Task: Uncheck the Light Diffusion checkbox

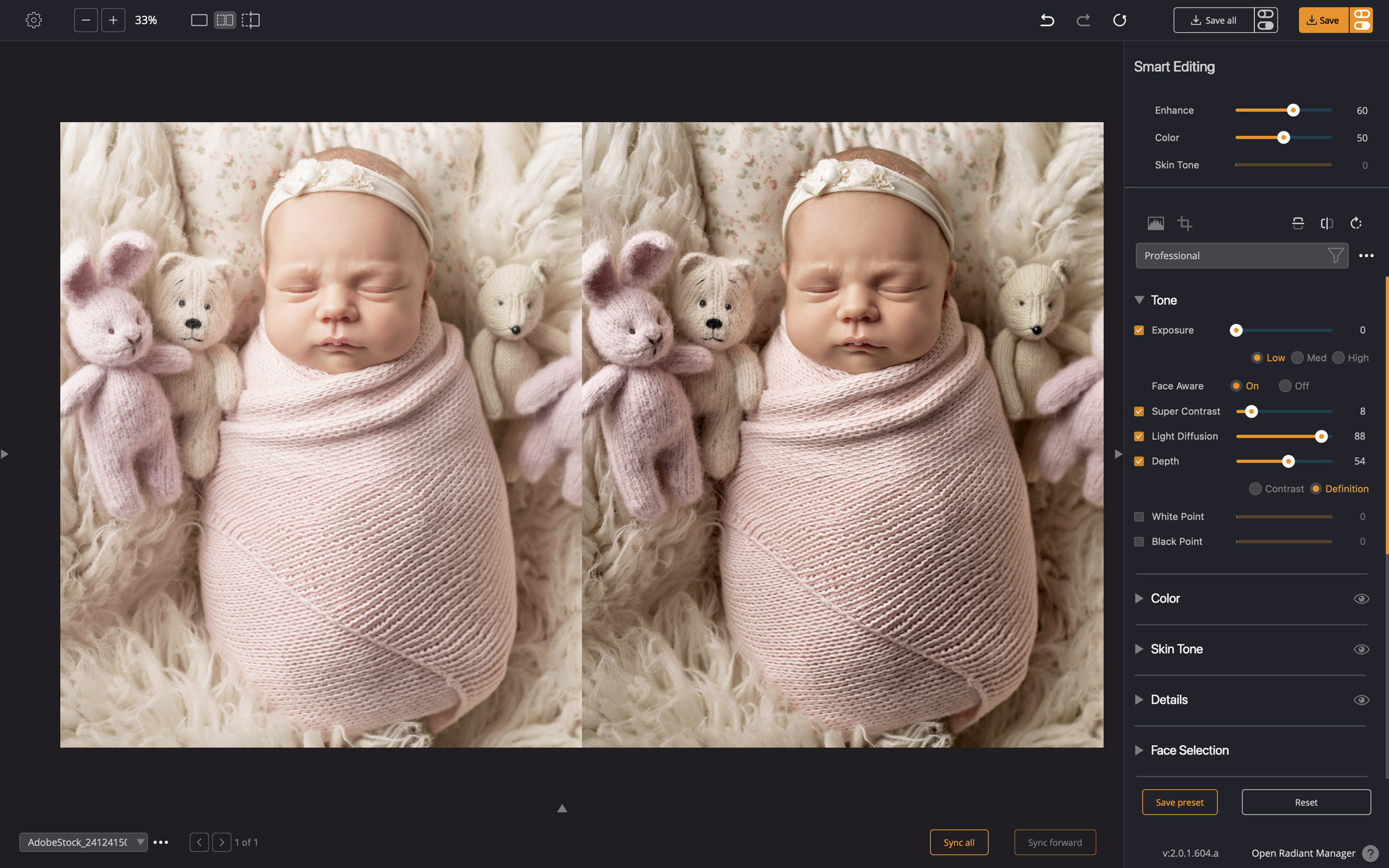Action: click(x=1139, y=436)
